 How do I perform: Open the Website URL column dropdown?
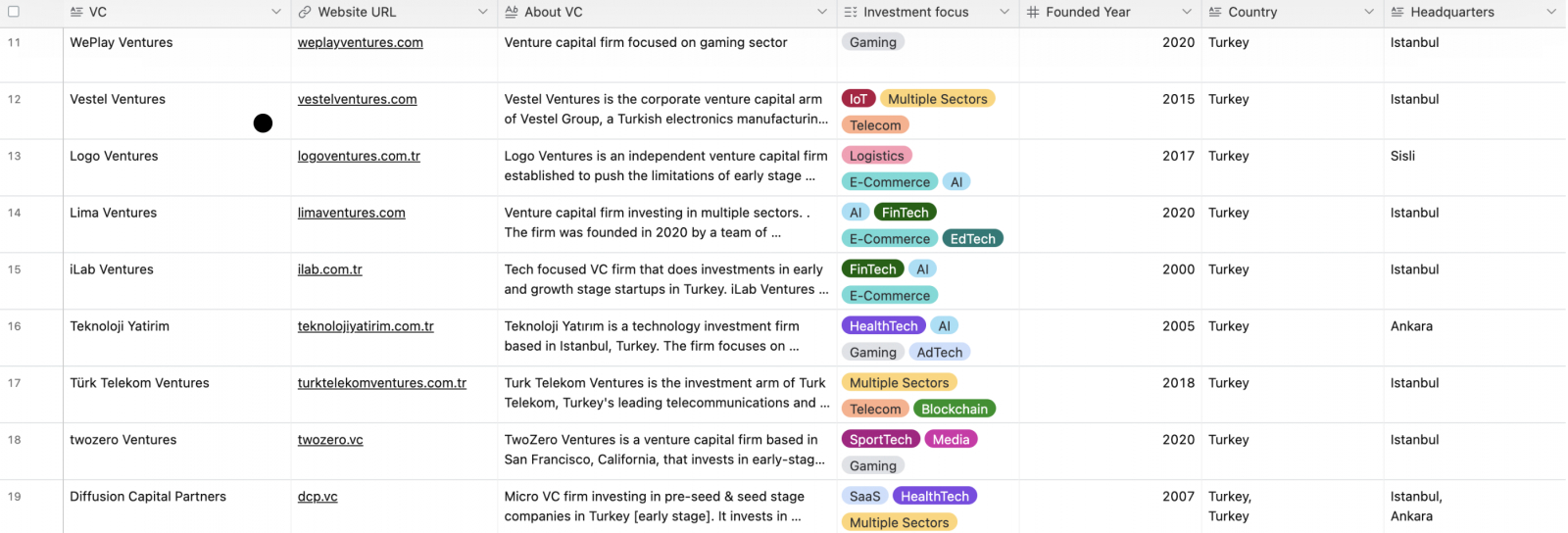pos(483,12)
